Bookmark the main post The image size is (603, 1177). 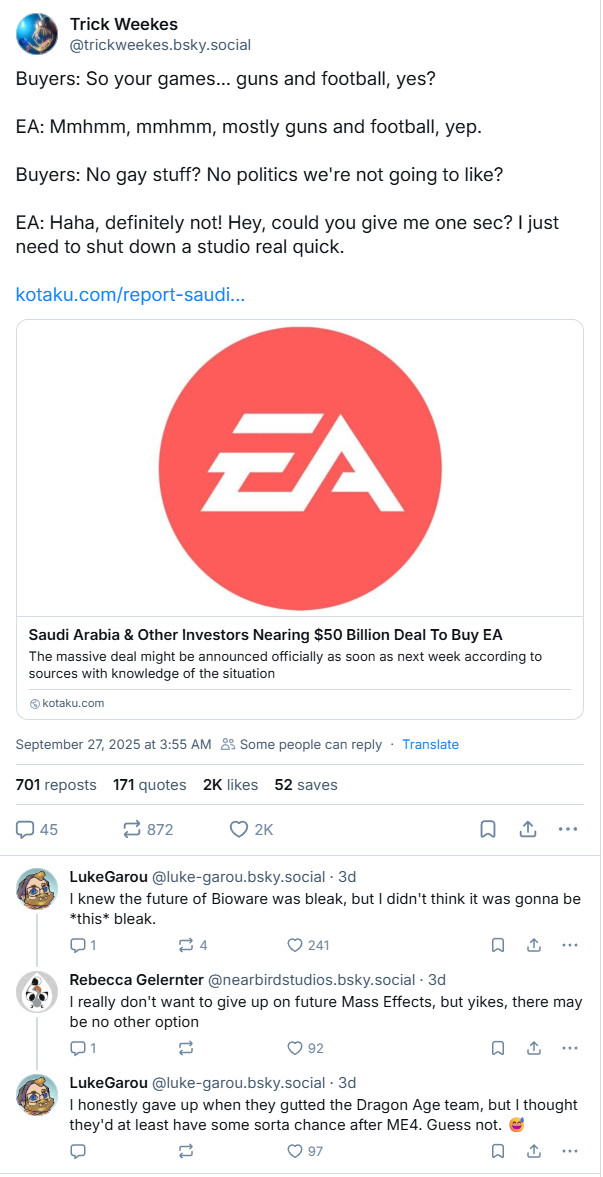(489, 826)
